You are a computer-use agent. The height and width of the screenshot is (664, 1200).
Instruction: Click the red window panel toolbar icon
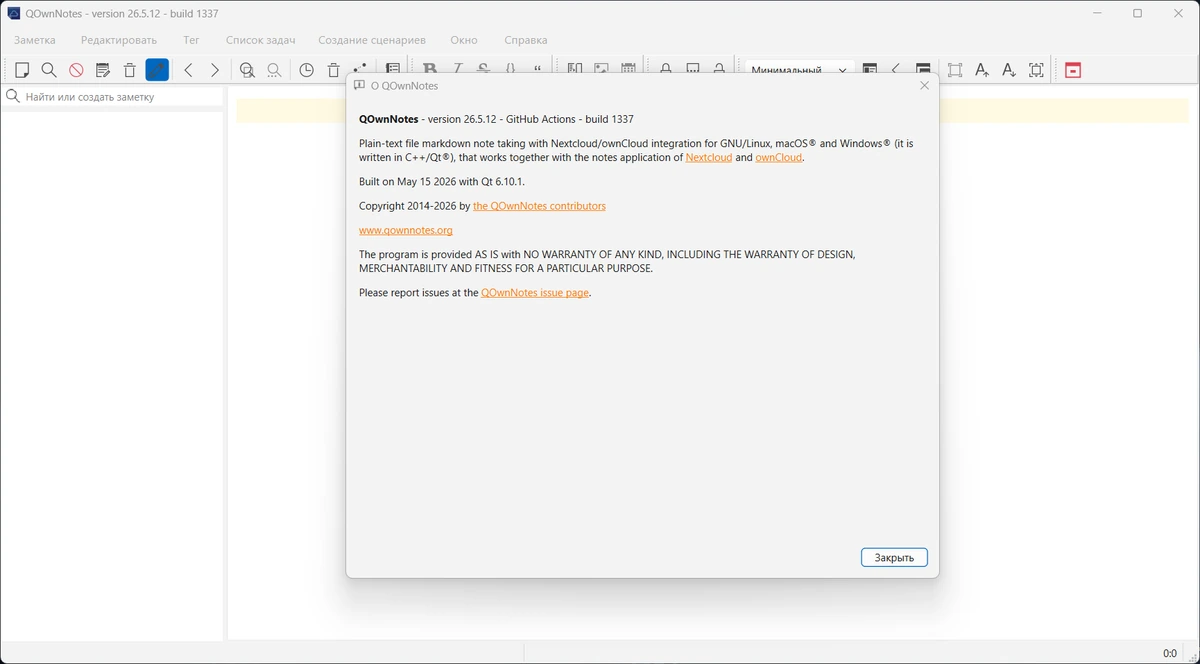(1073, 70)
